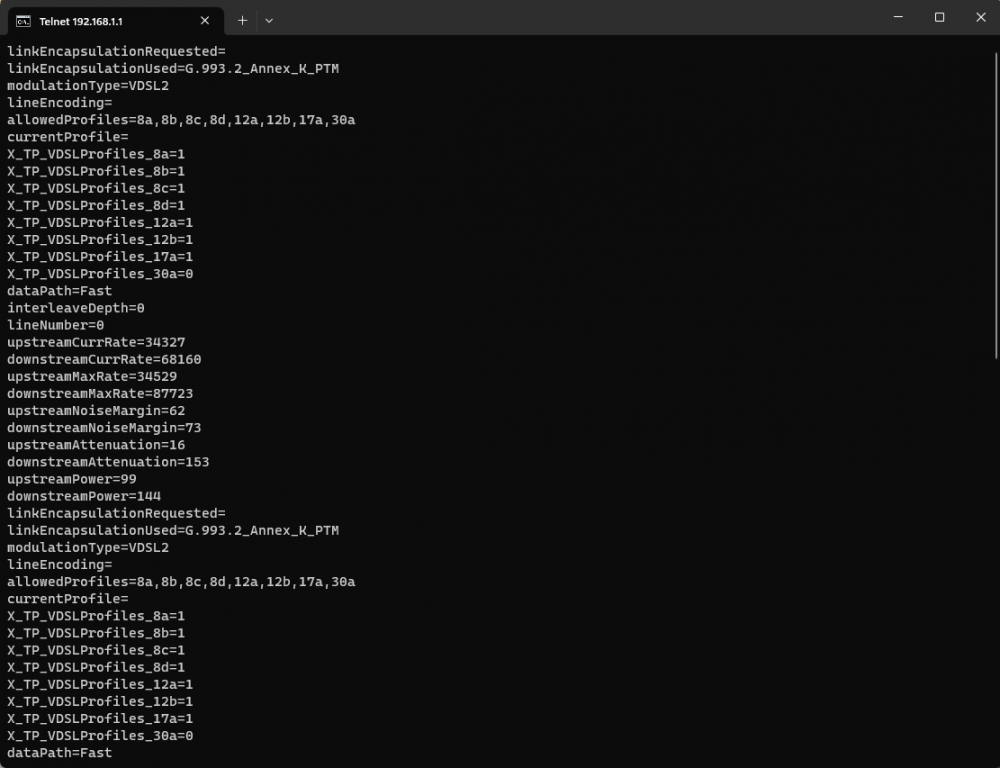Click the downstreamPower=144 line

pyautogui.click(x=84, y=496)
